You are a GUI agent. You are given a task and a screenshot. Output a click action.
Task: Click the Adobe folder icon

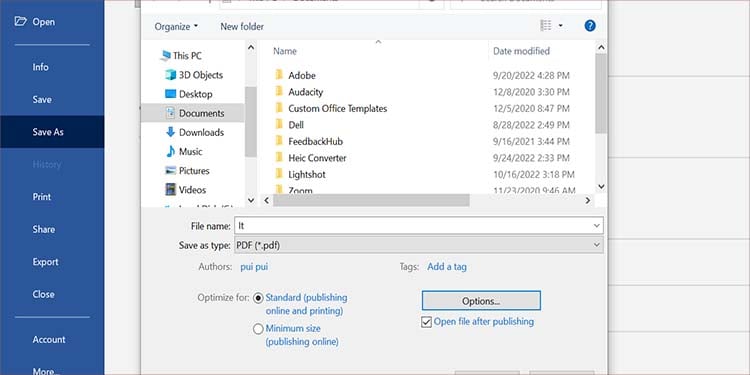[279, 75]
